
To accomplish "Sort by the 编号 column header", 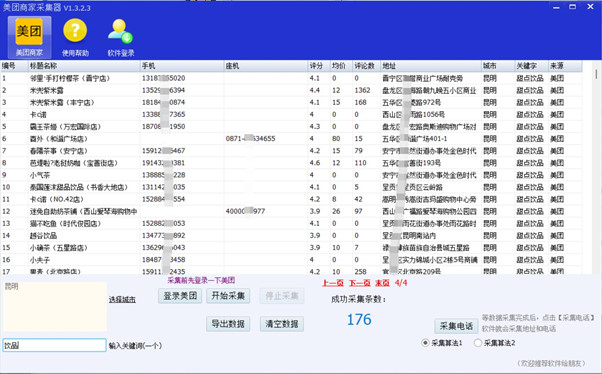I will click(14, 66).
